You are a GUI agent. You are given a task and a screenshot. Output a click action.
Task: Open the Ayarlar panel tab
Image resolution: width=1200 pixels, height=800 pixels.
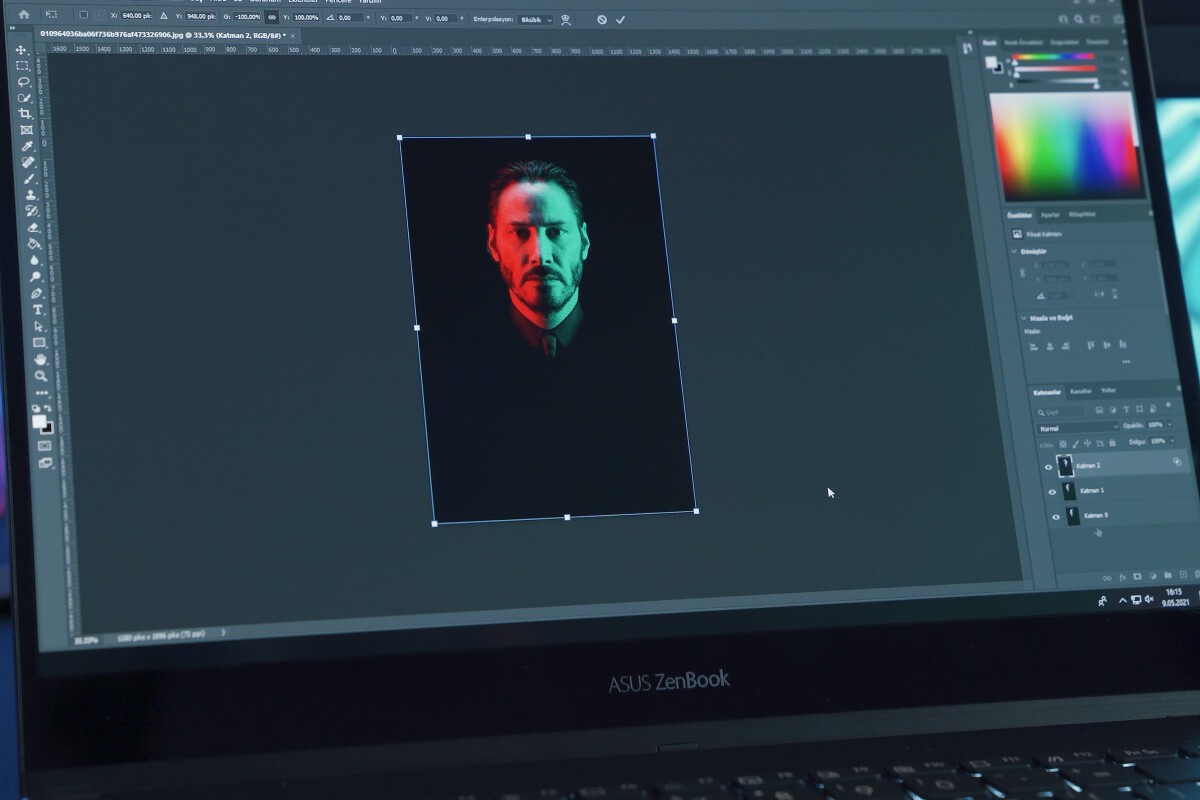click(1049, 215)
